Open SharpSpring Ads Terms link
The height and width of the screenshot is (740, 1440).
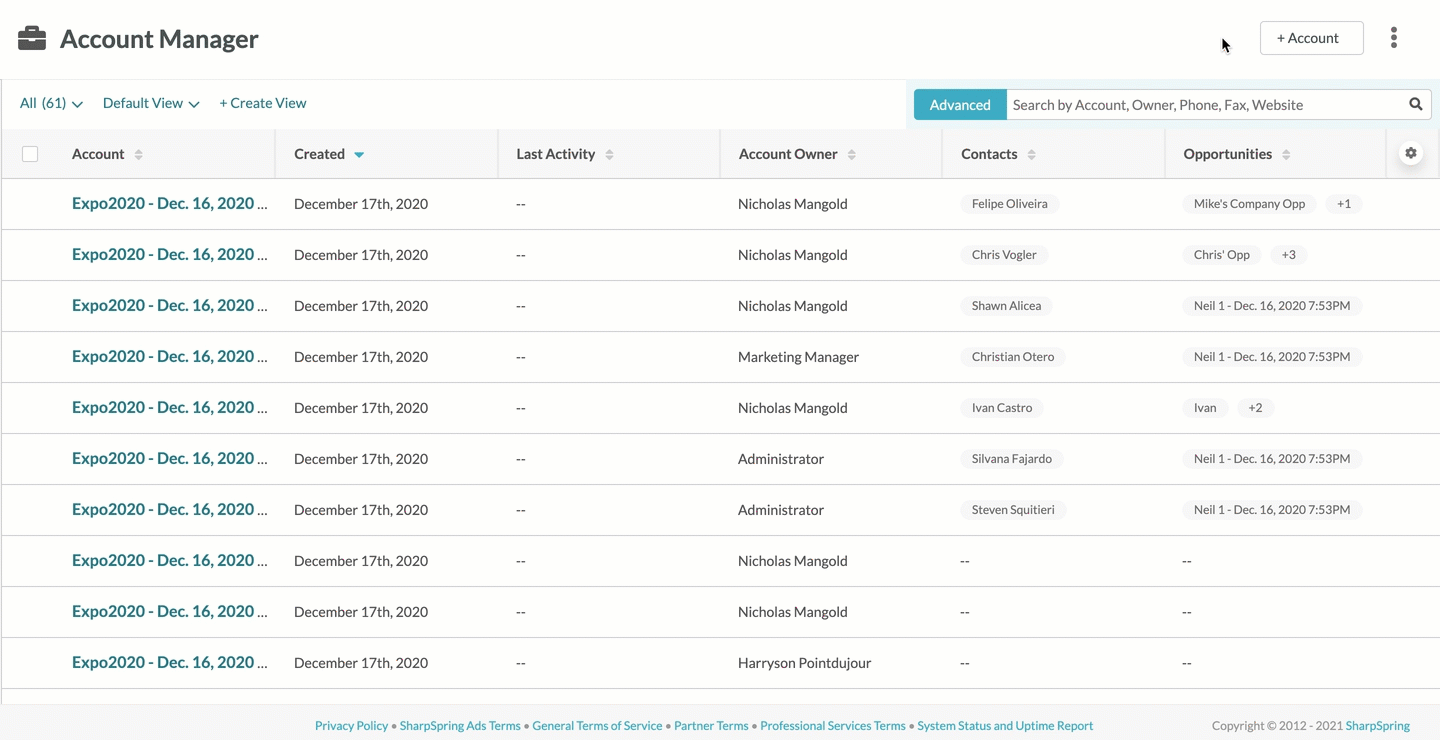point(460,726)
